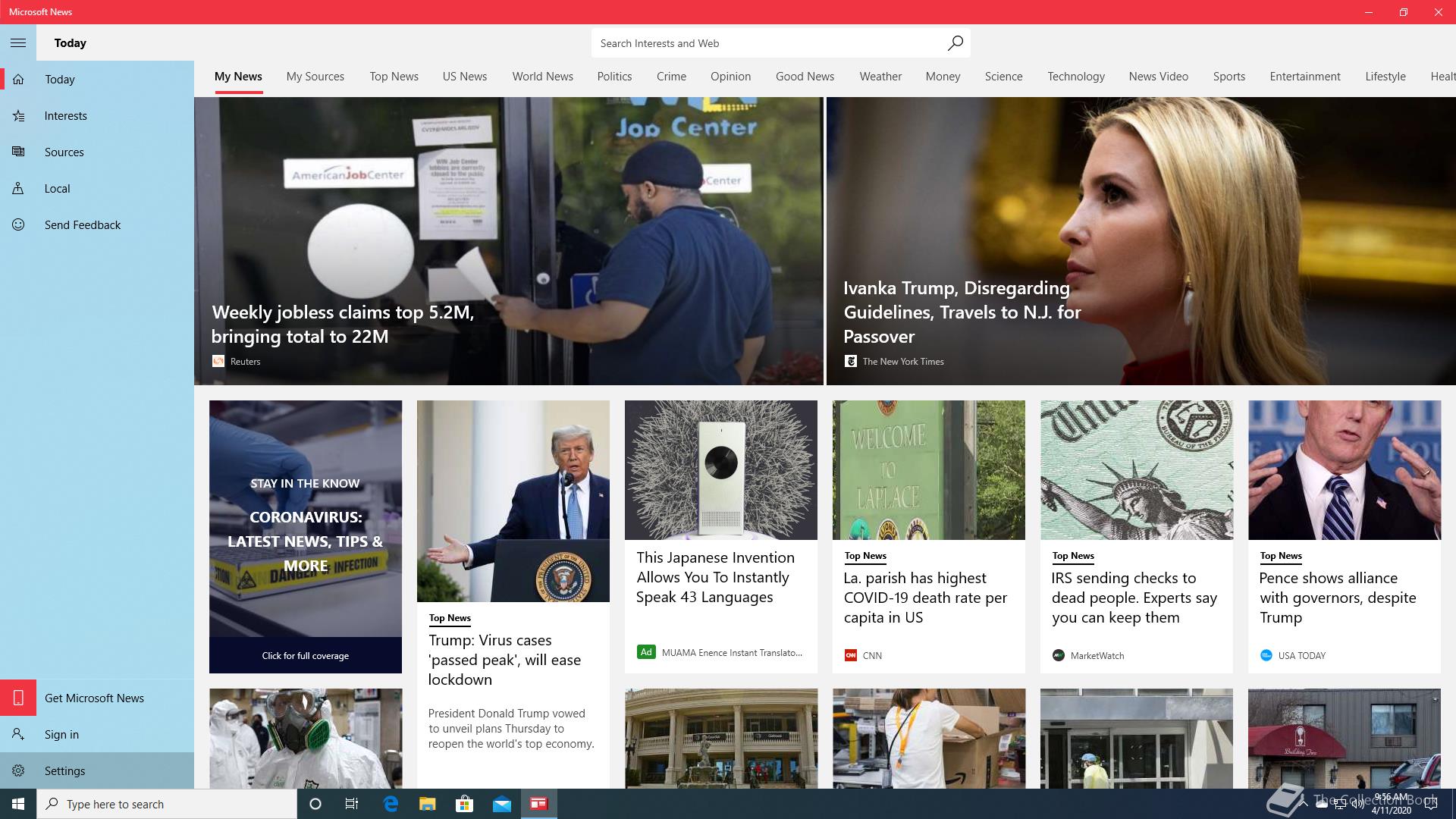This screenshot has height=819, width=1456.
Task: Switch to the Technology tab
Action: point(1076,77)
